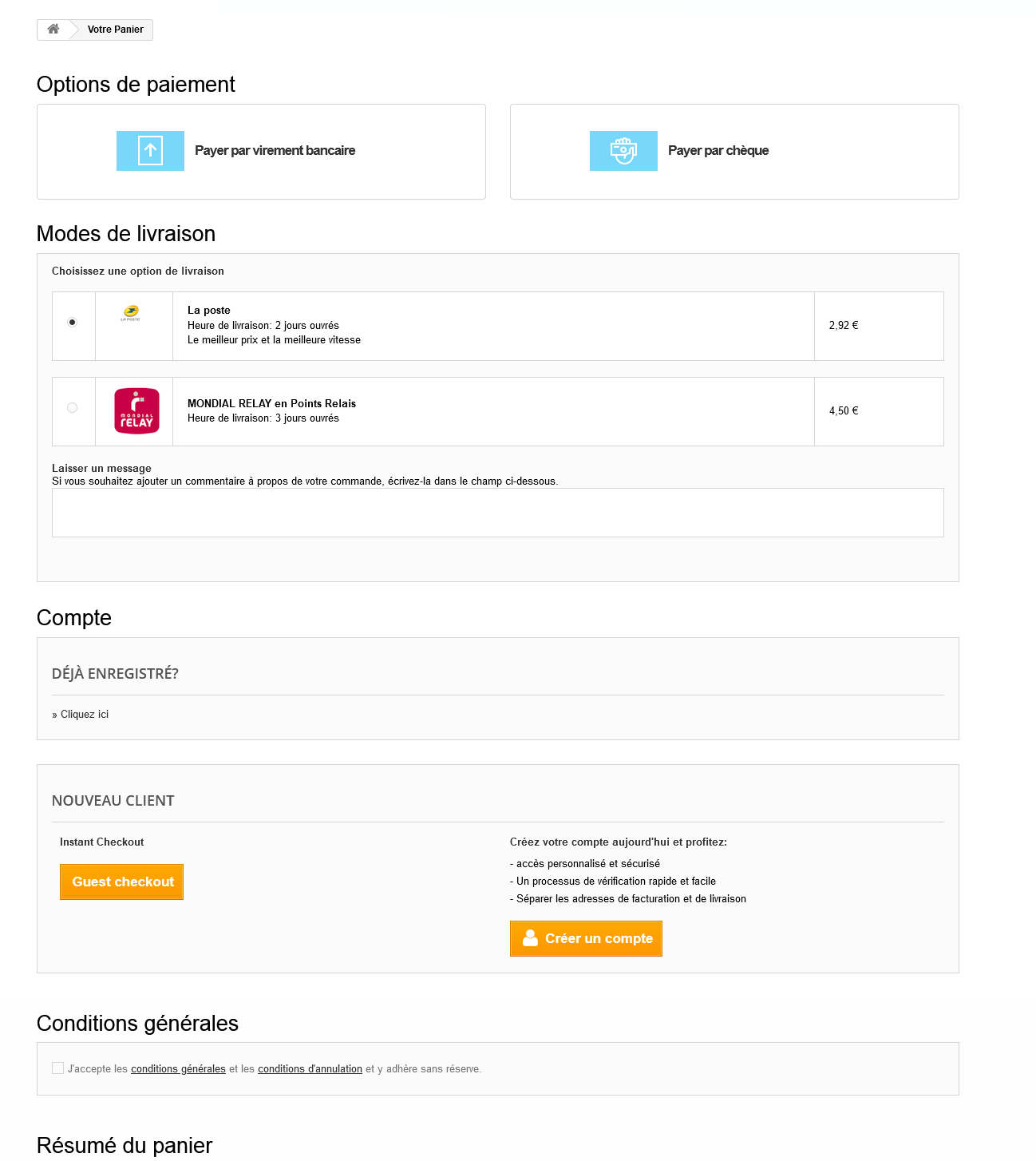Select La poste delivery radio button
The image size is (1036, 1161).
pyautogui.click(x=73, y=323)
